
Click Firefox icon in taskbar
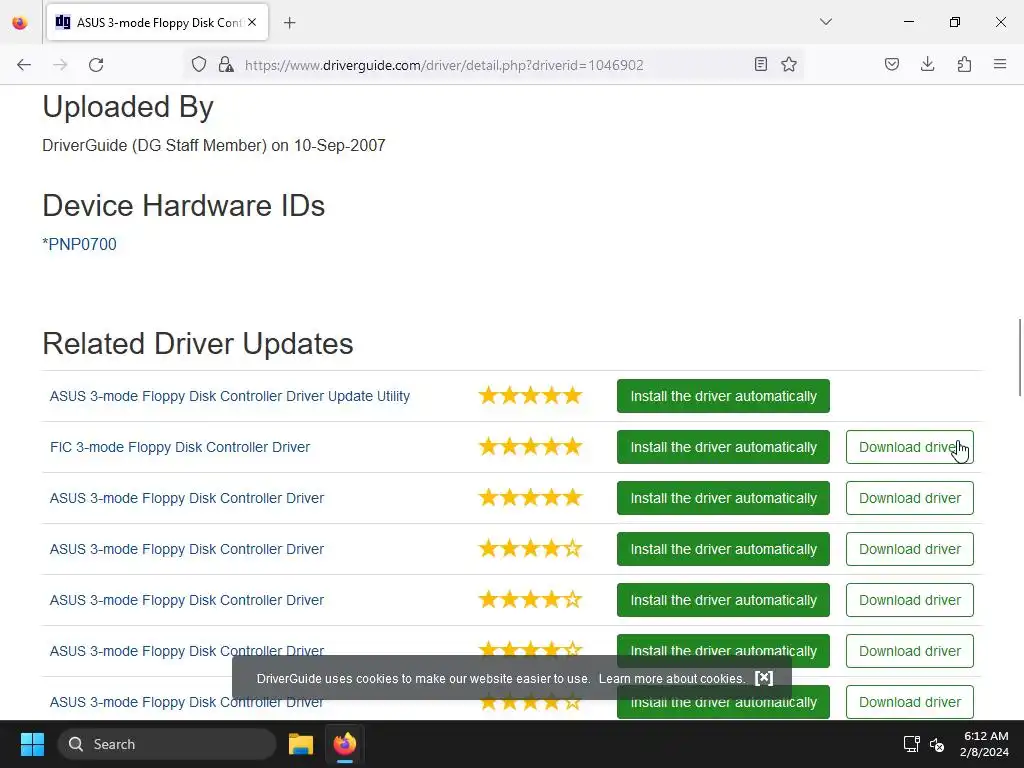point(345,744)
